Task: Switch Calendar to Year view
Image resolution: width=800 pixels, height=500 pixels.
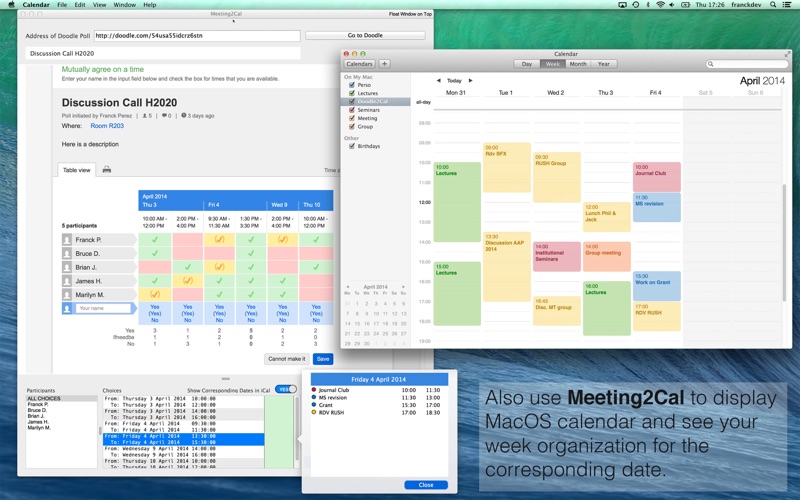Action: [604, 64]
